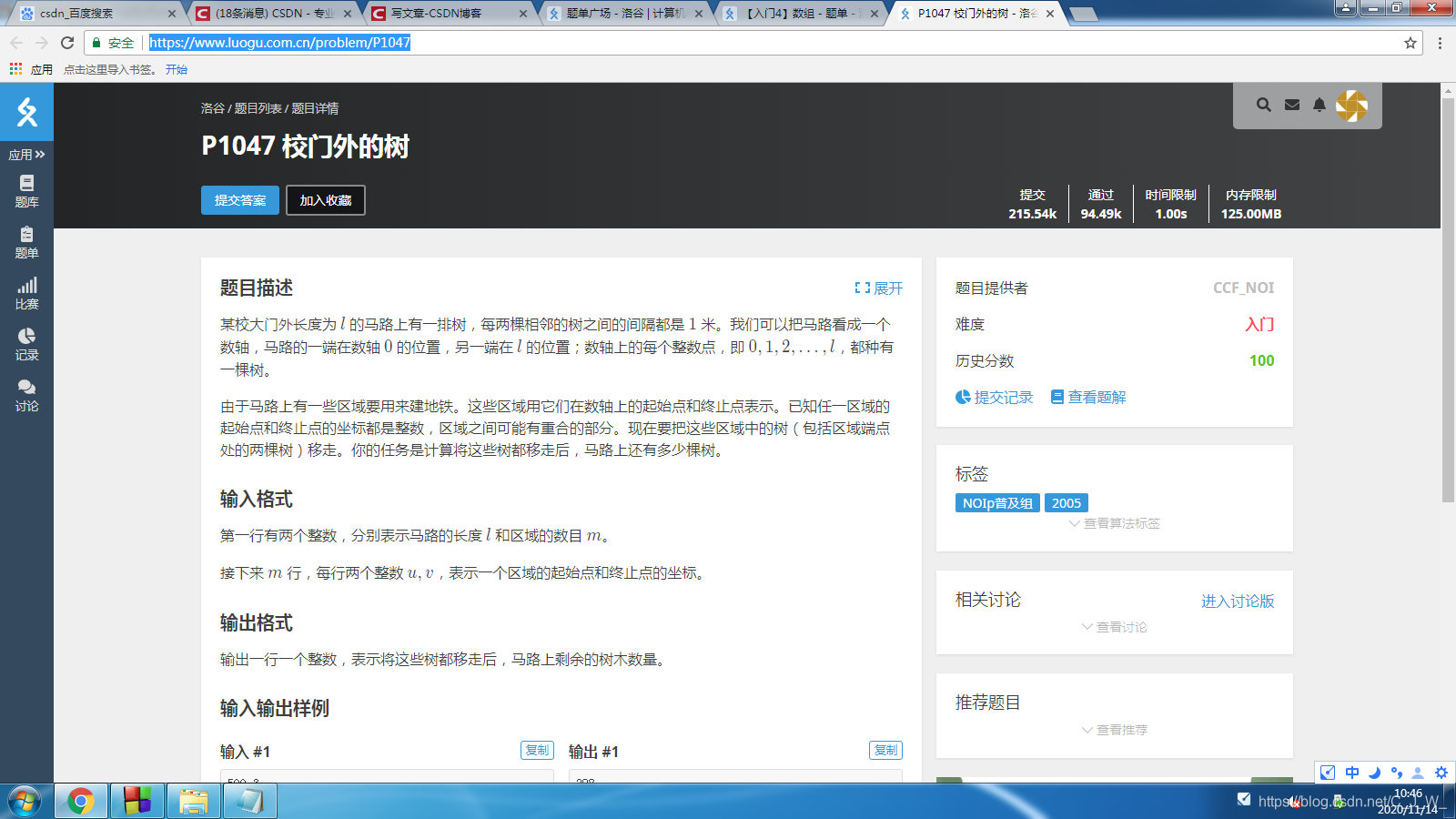The width and height of the screenshot is (1456, 819).
Task: Open the 查看题解 solutions link
Action: (x=1088, y=398)
